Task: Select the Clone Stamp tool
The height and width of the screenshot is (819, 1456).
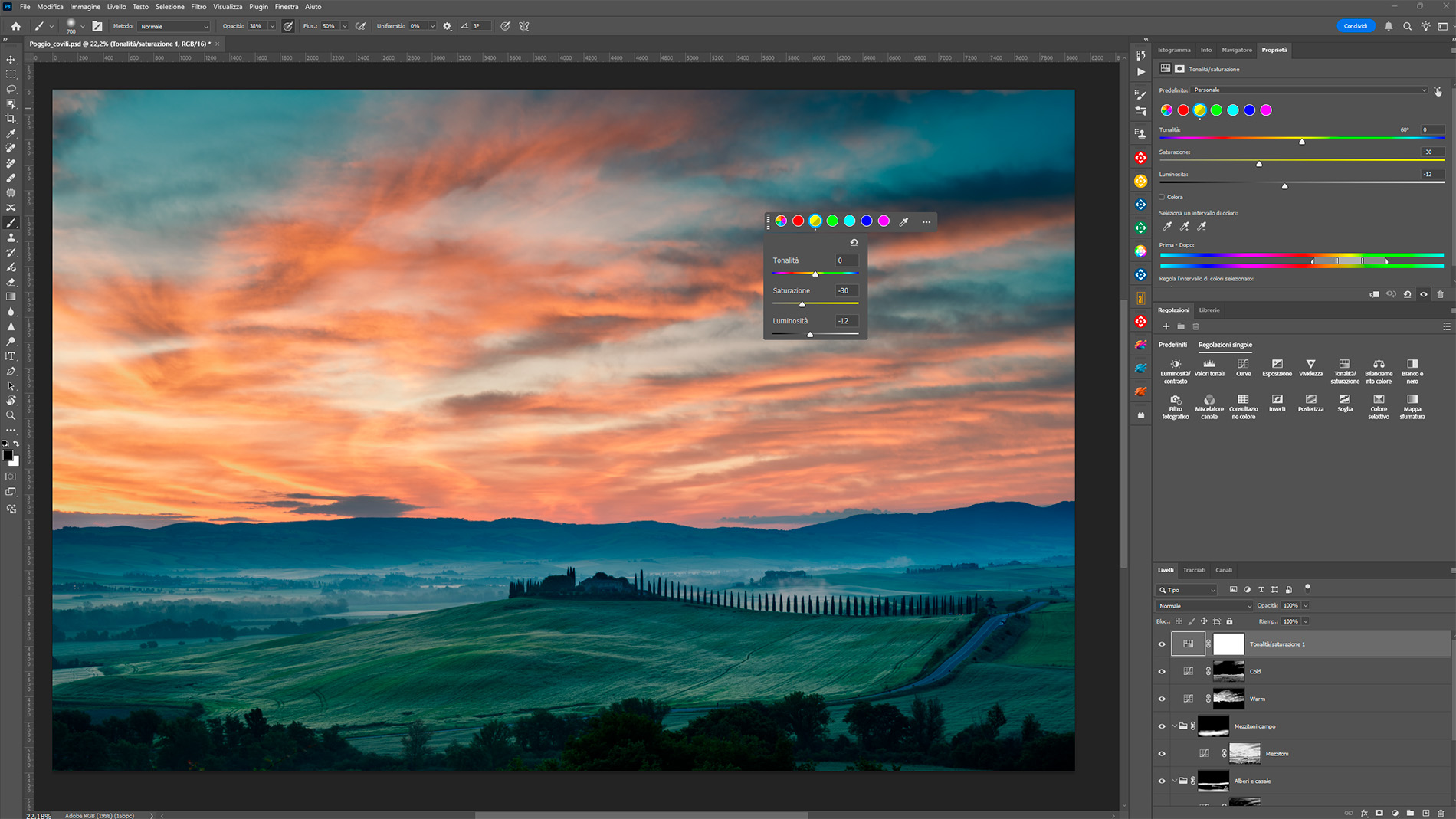Action: click(x=11, y=238)
